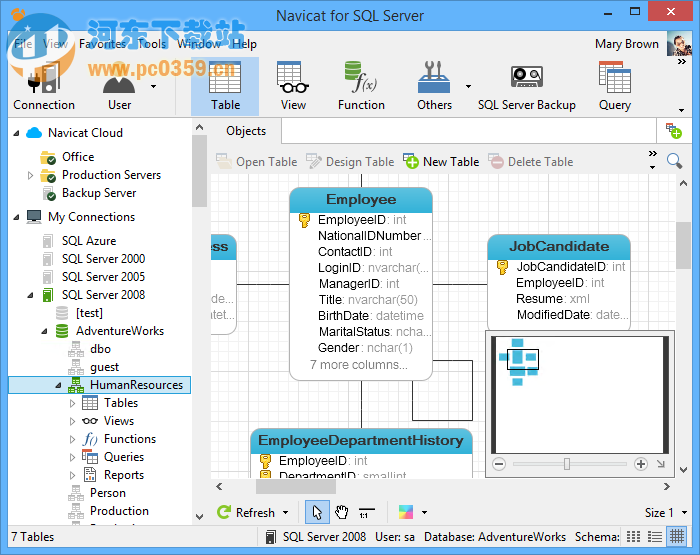Click the Open Table button
The image size is (700, 555).
click(256, 162)
